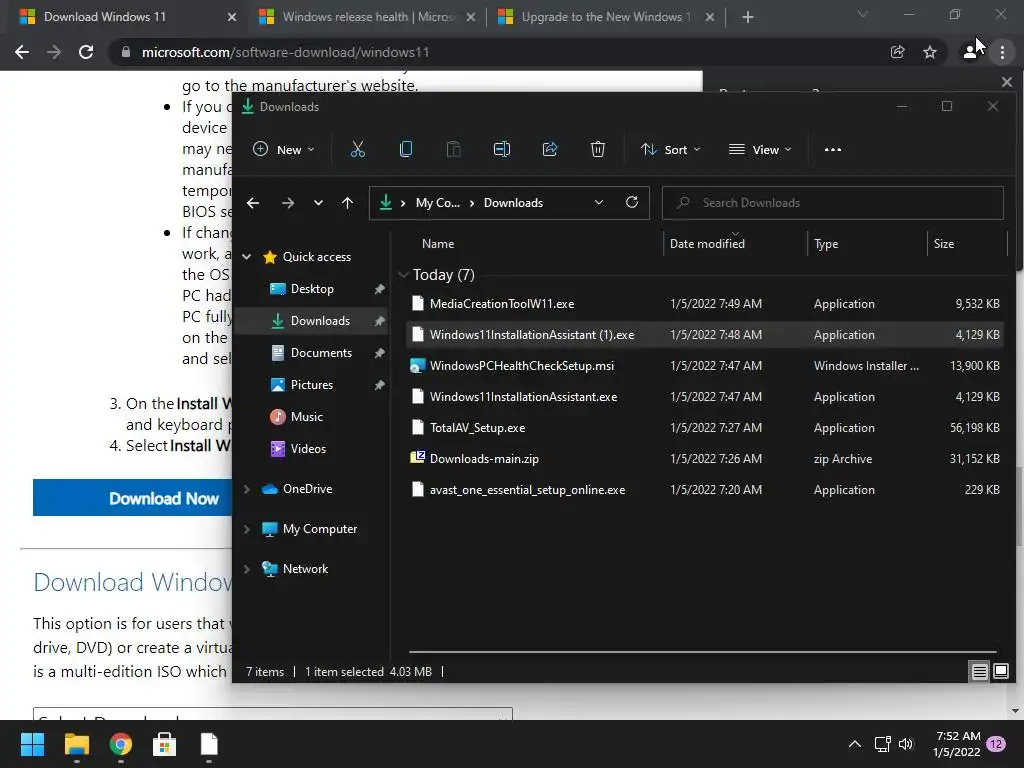Viewport: 1024px width, 768px height.
Task: Open recent locations dropdown arrow
Action: 318,203
